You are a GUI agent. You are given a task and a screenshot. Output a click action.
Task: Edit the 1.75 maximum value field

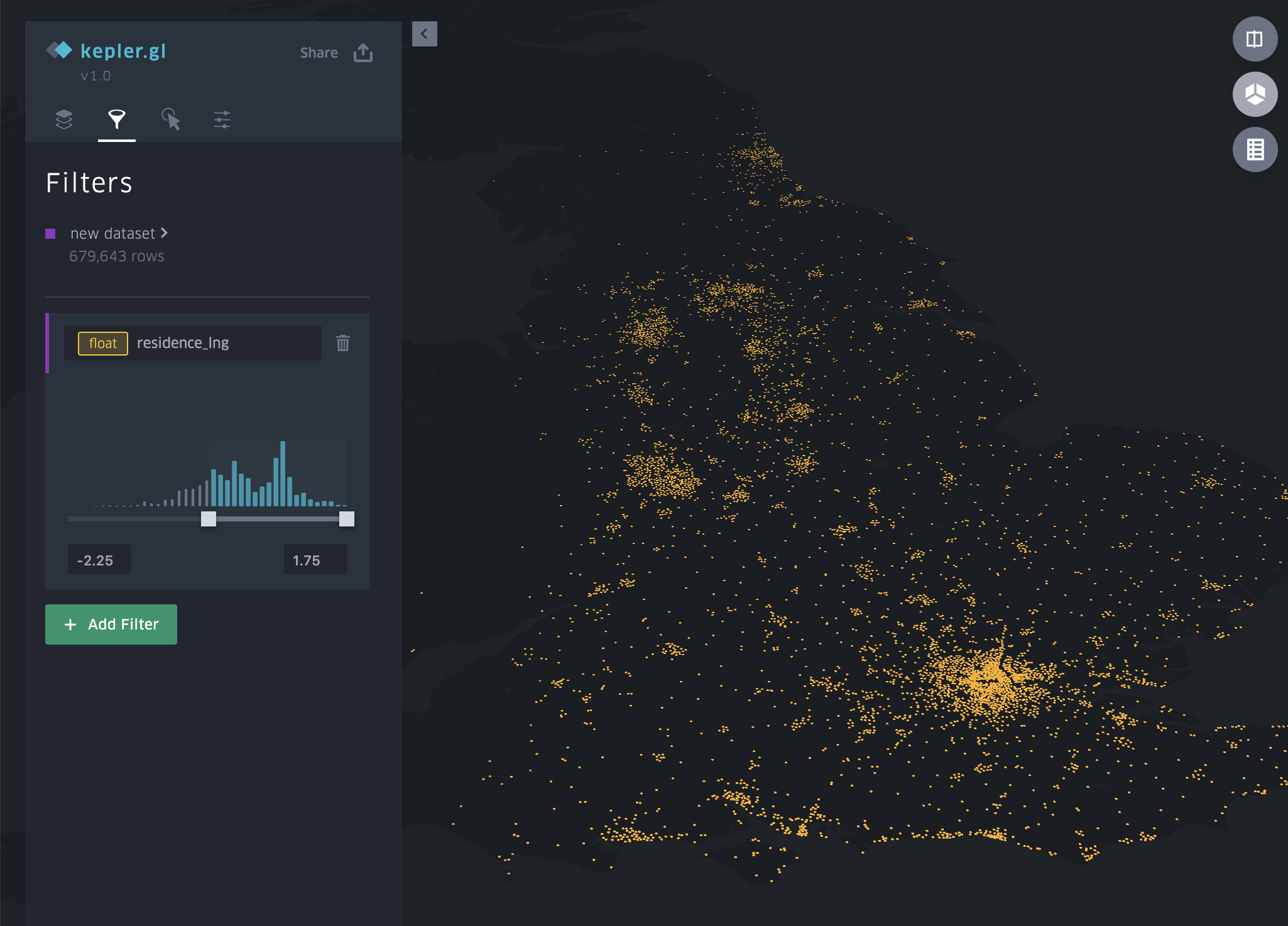314,559
